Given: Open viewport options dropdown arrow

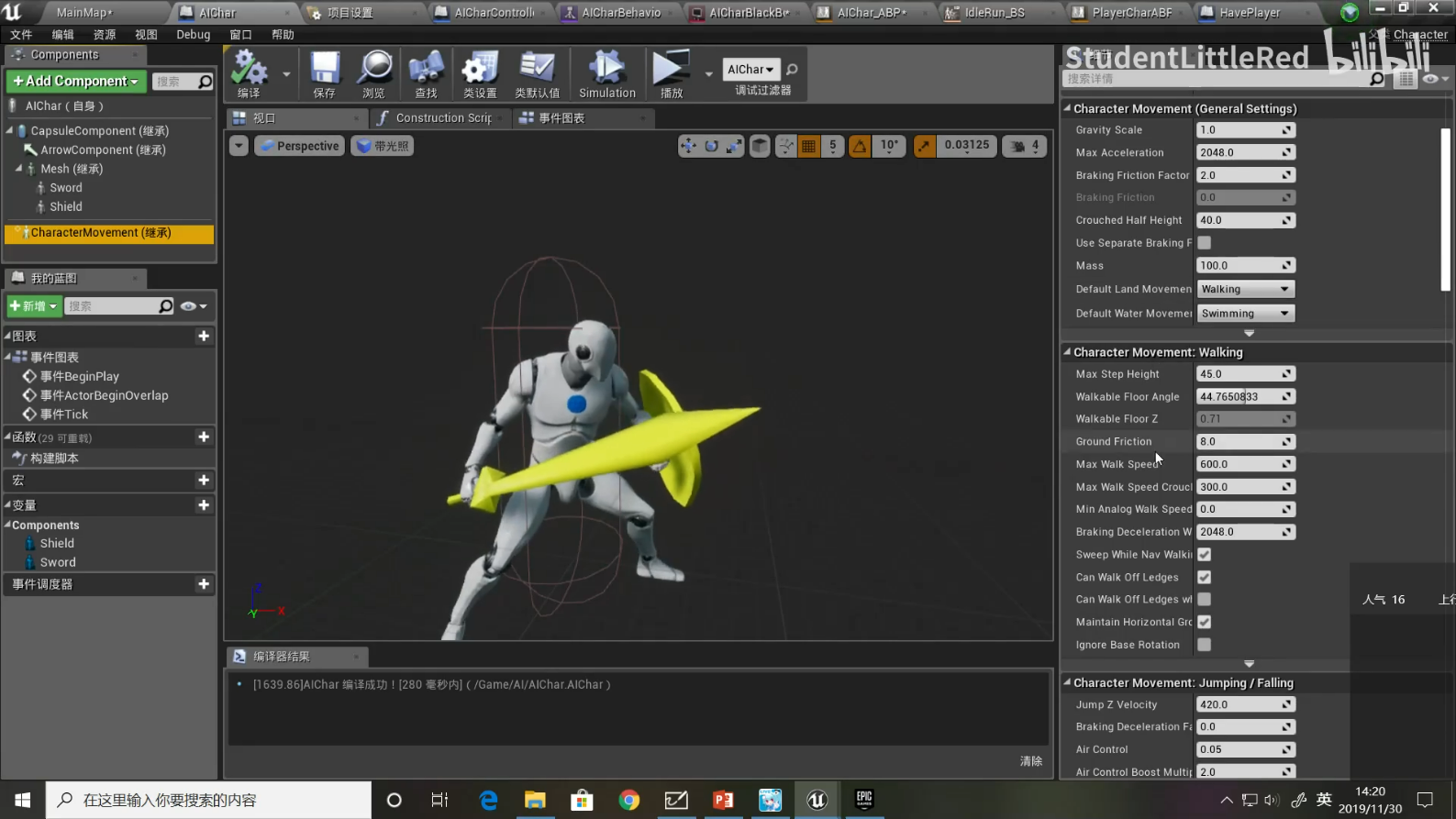Looking at the screenshot, I should click(239, 146).
